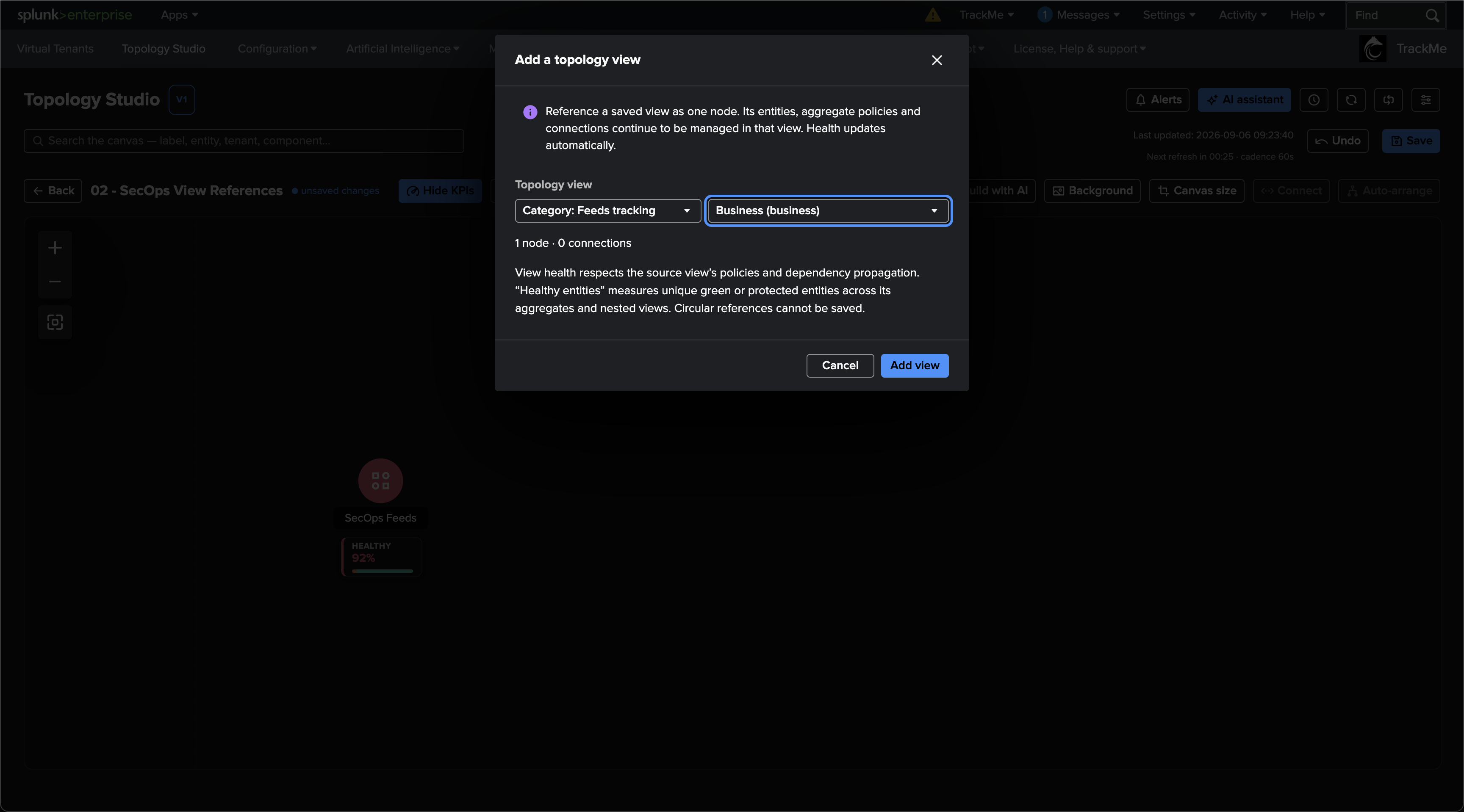
Task: Open the Help menu
Action: click(1307, 15)
